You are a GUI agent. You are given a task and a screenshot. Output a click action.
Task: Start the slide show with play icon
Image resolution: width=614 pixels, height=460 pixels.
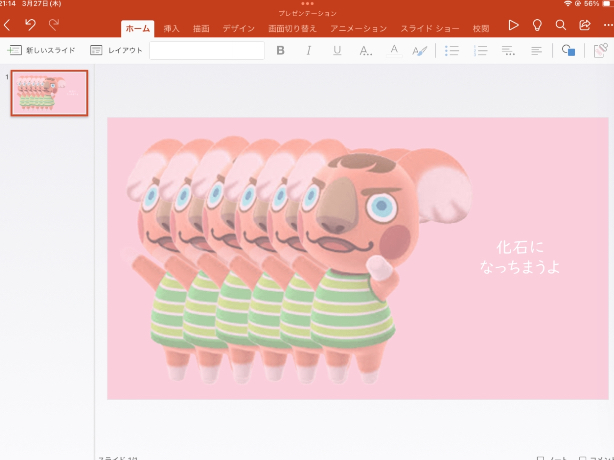tap(513, 25)
